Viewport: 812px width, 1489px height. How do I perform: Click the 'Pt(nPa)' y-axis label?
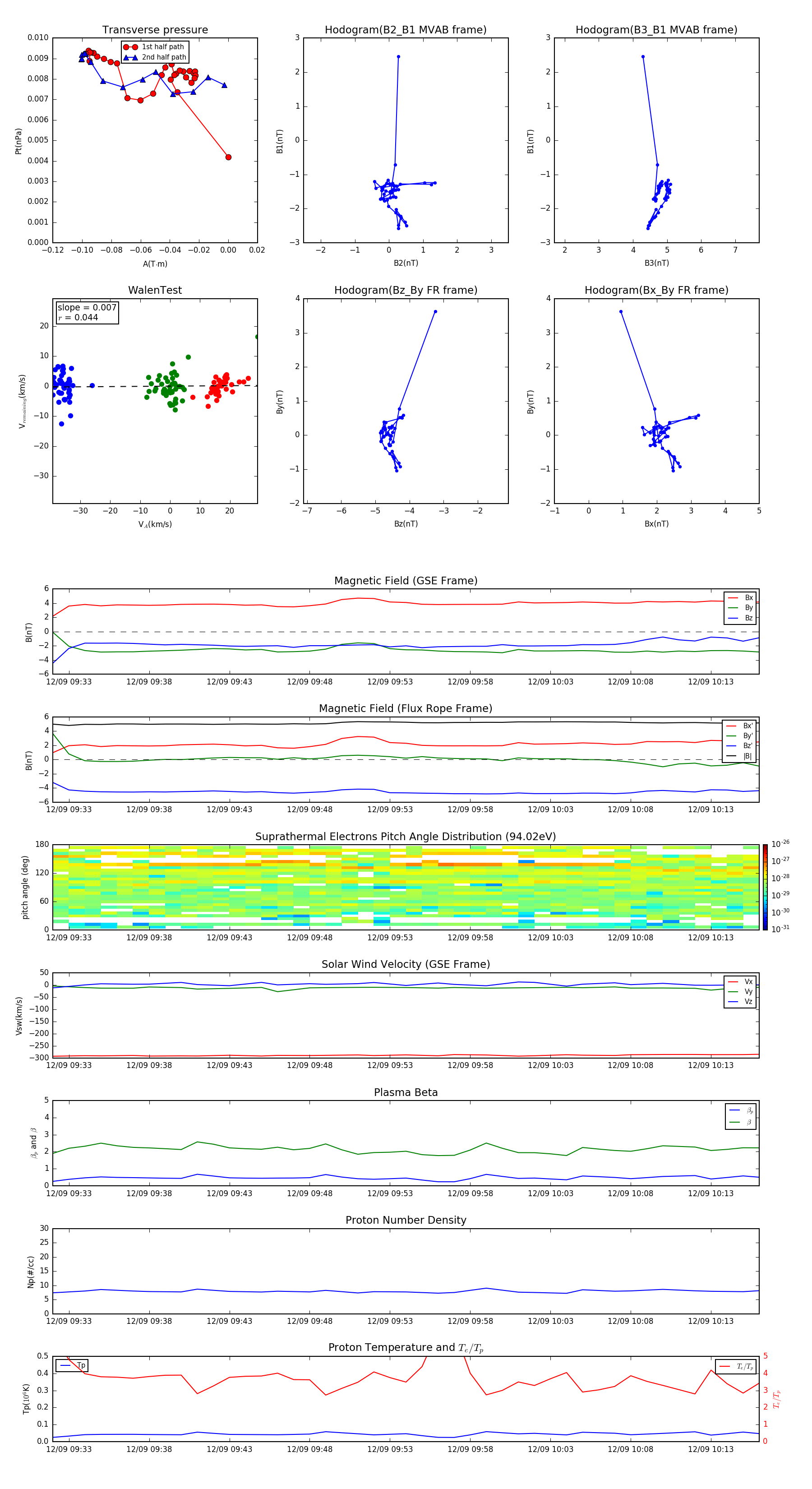(18, 141)
